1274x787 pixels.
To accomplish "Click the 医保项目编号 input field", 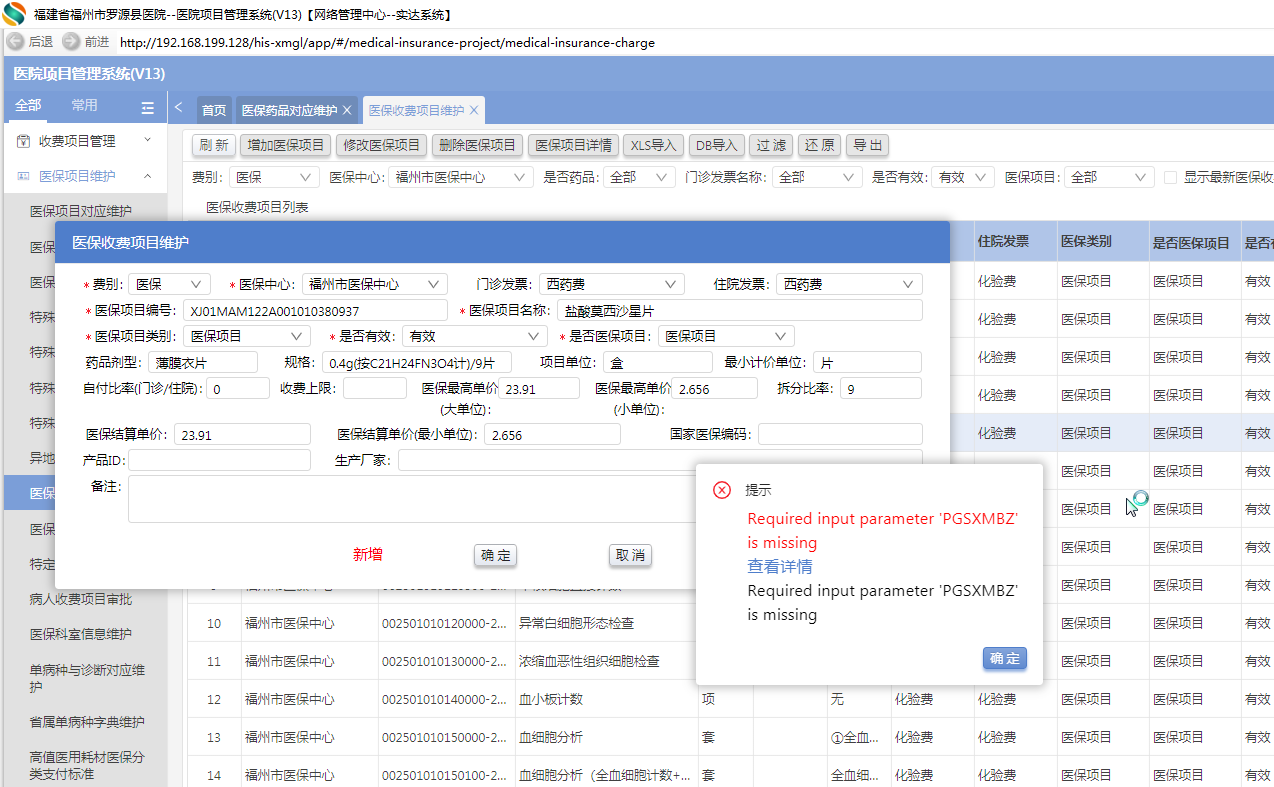I will (315, 310).
